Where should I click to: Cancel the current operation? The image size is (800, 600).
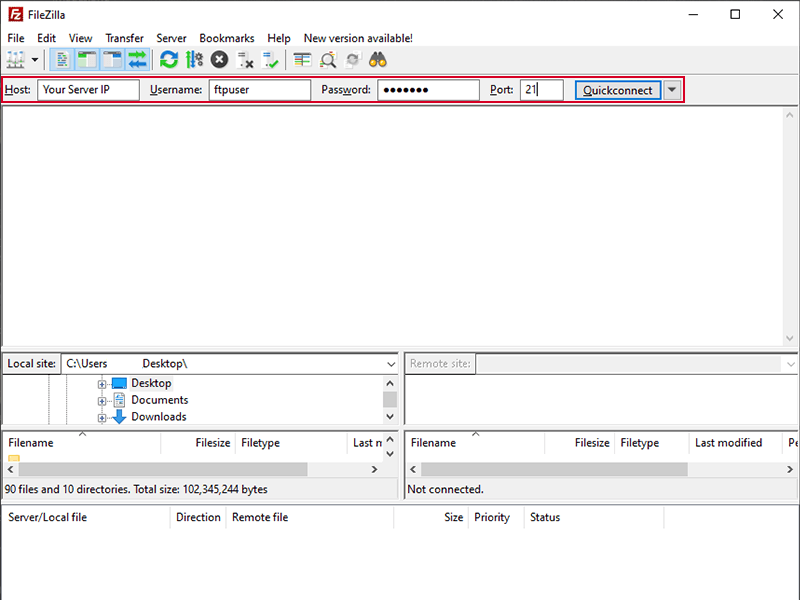[x=219, y=60]
